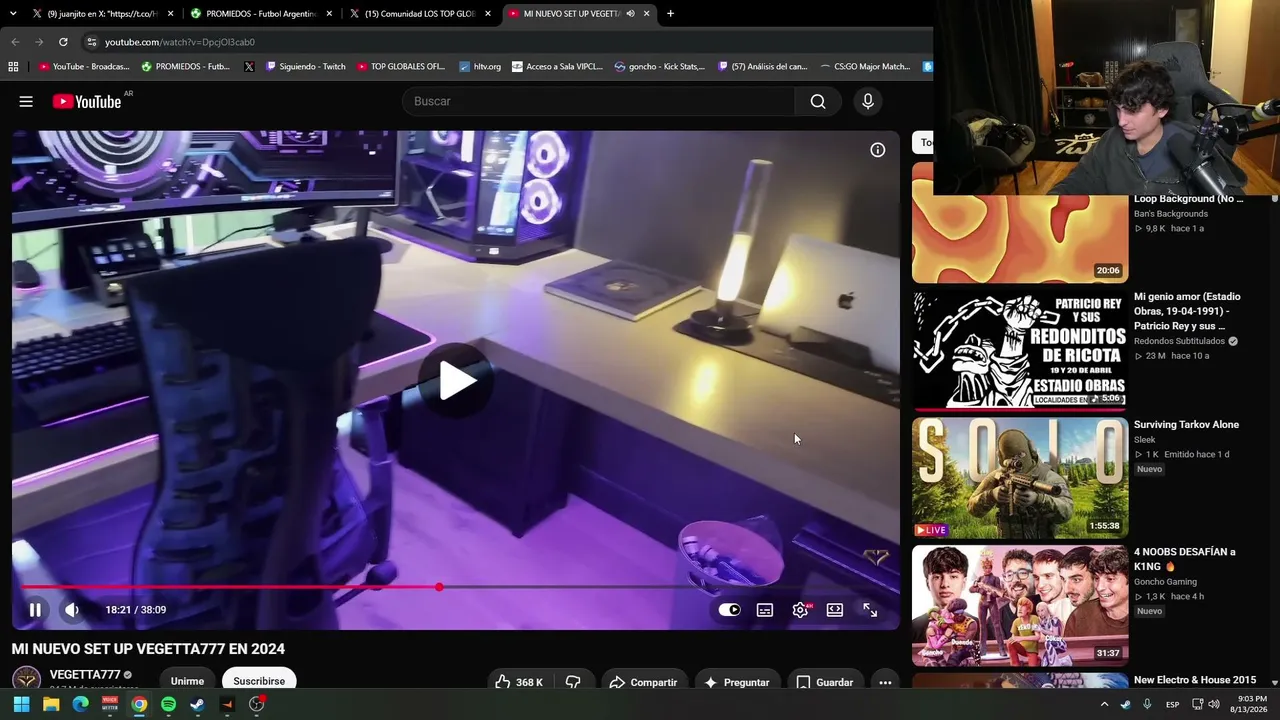Open the Goncho Gaming channel link
This screenshot has height=720, width=1280.
coord(1165,582)
